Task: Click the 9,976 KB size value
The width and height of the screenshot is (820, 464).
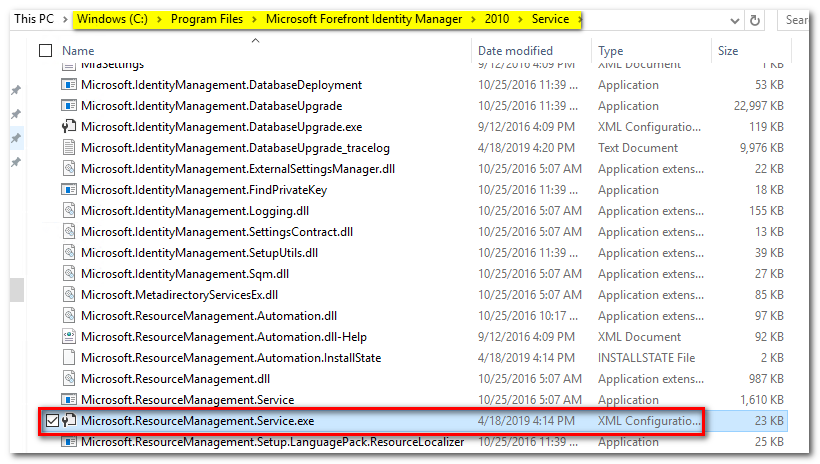Action: coord(761,148)
